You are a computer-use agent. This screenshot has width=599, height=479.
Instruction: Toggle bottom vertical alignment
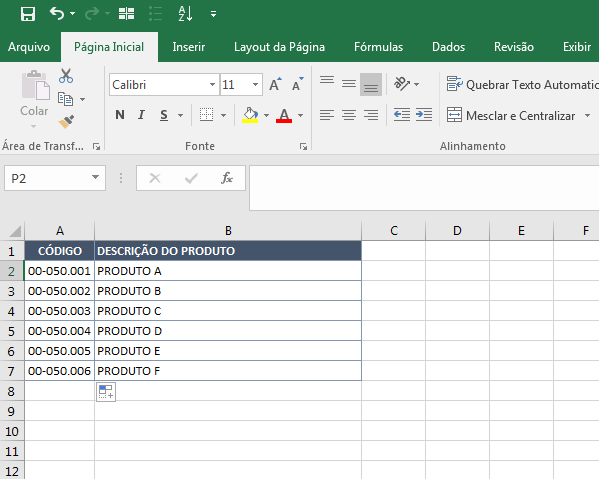[371, 85]
